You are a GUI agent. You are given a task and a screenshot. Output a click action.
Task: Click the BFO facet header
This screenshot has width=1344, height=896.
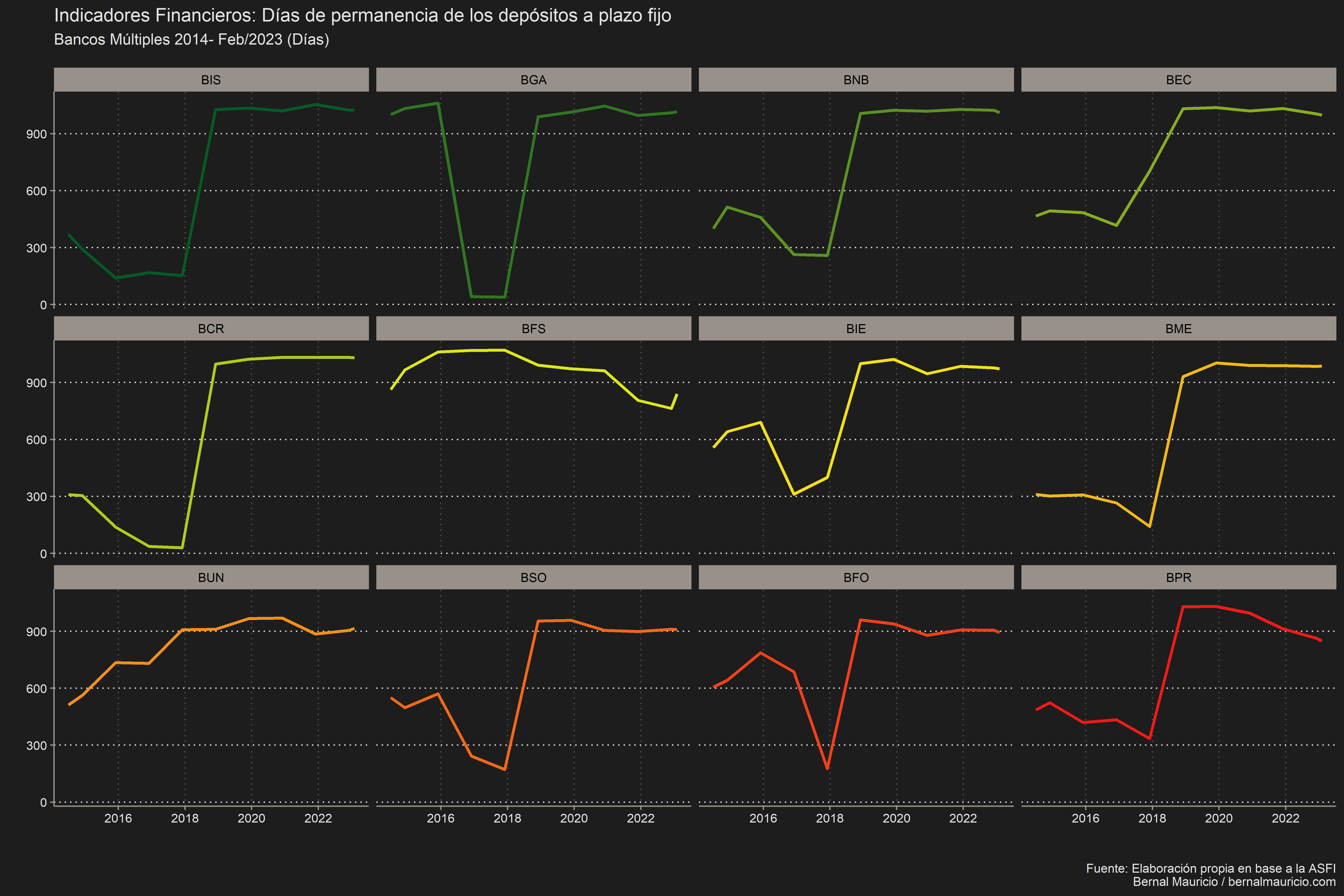856,577
